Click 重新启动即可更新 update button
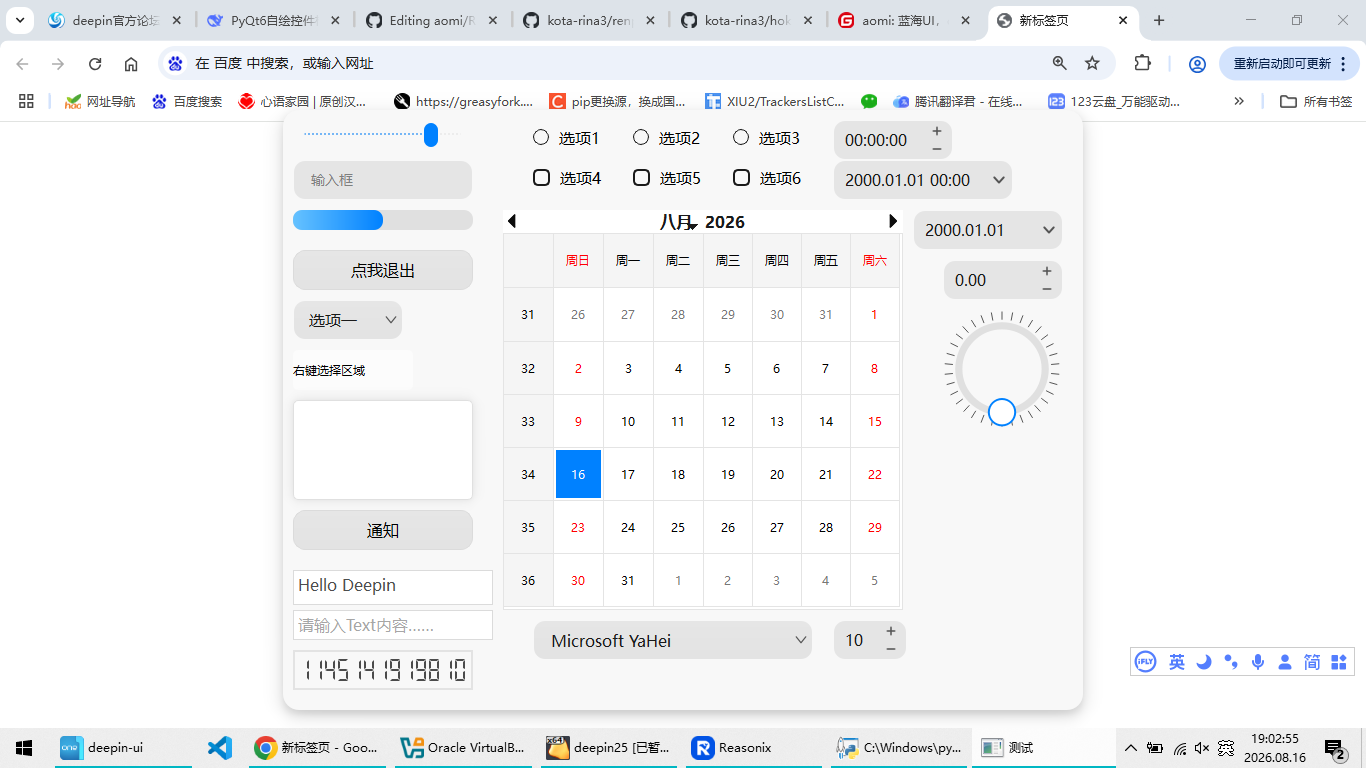The image size is (1366, 768). (x=1288, y=63)
